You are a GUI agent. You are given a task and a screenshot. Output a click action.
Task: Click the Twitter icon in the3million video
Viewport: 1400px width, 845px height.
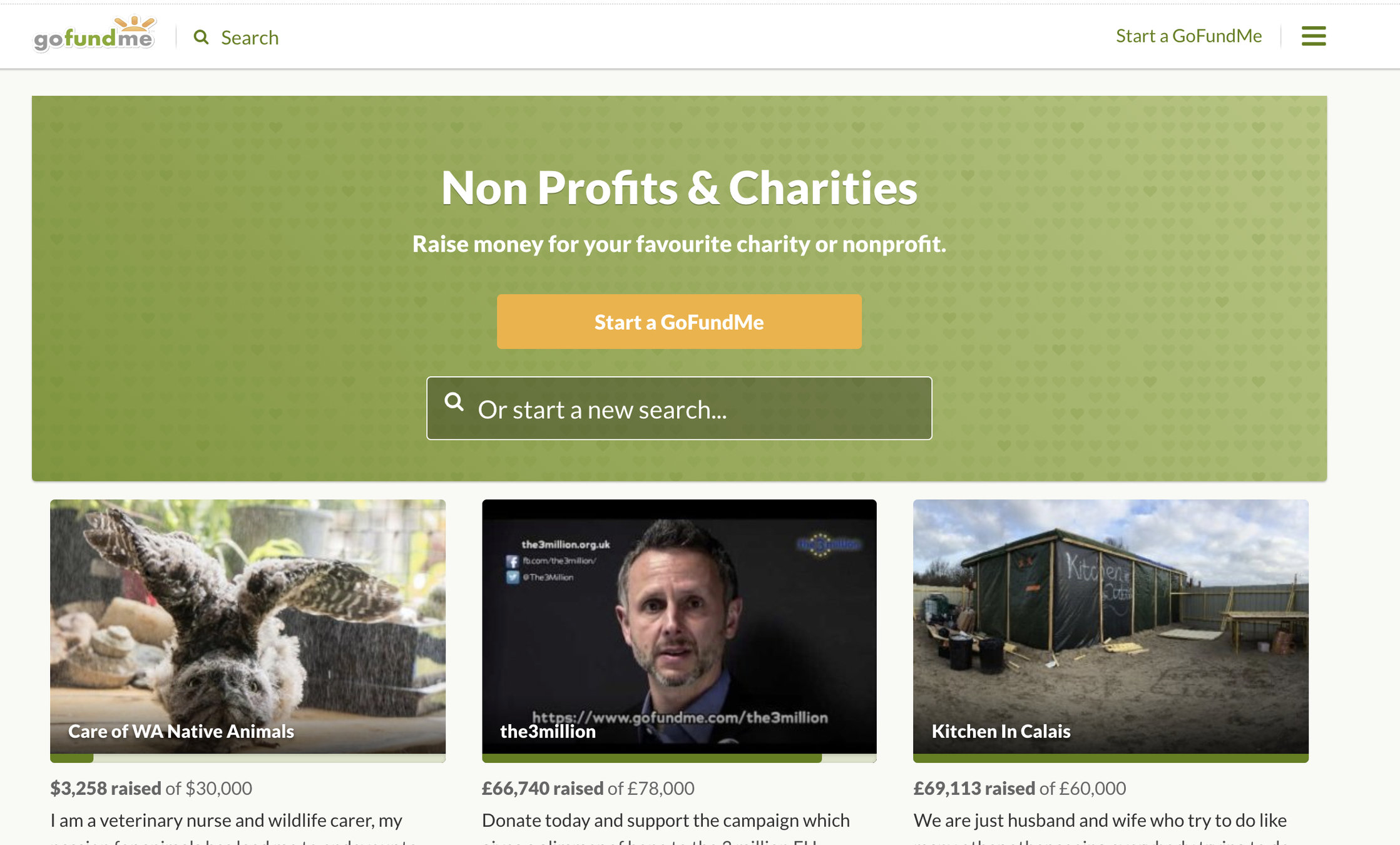(x=512, y=577)
